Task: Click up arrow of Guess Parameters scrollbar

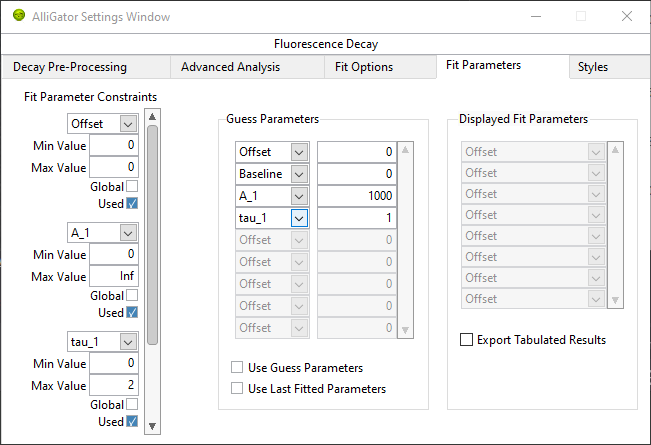Action: [x=405, y=150]
